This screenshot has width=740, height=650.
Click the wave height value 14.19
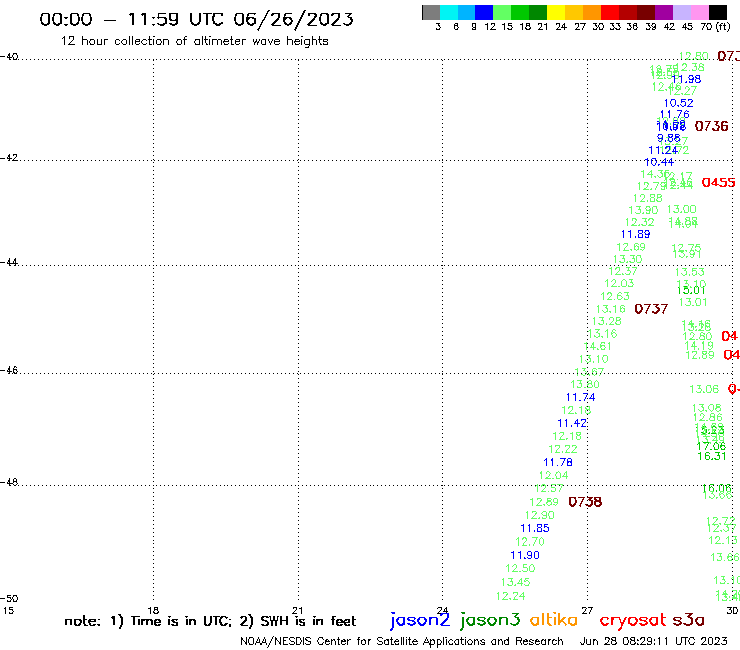(x=699, y=346)
